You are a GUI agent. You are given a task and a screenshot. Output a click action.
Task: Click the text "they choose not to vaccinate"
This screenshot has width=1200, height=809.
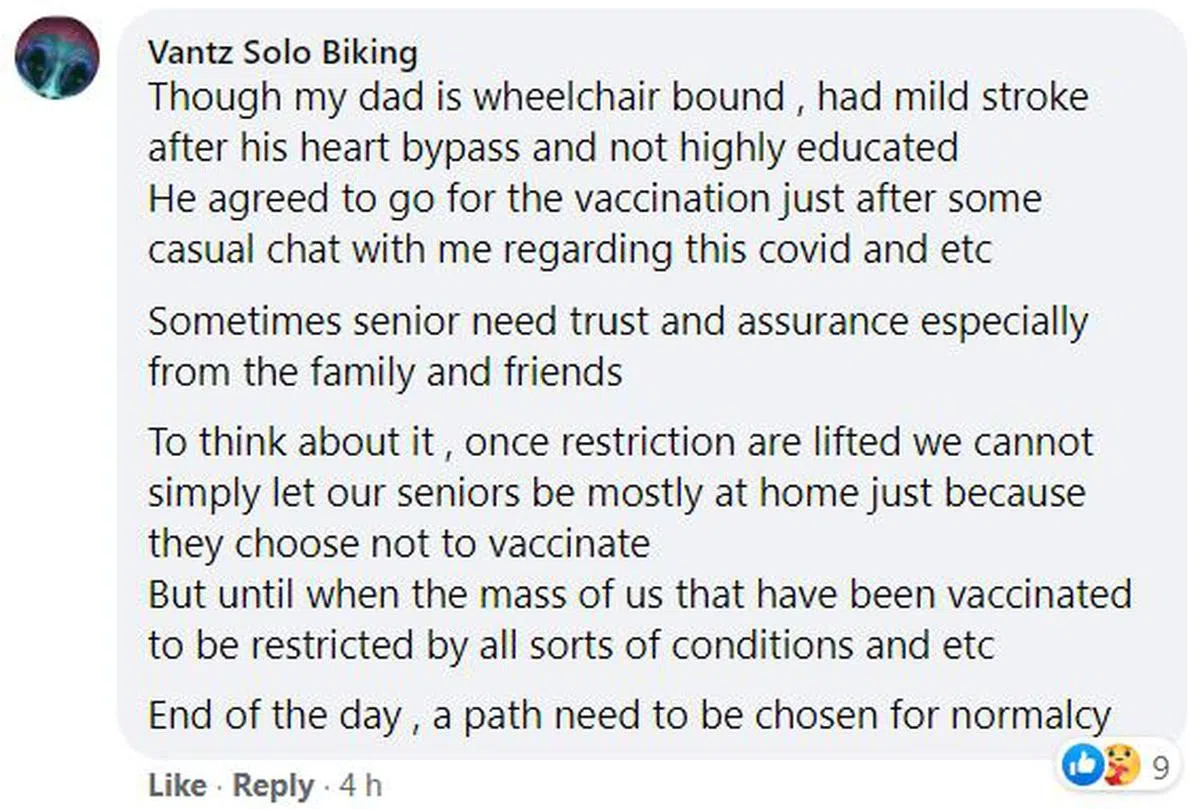[x=398, y=544]
